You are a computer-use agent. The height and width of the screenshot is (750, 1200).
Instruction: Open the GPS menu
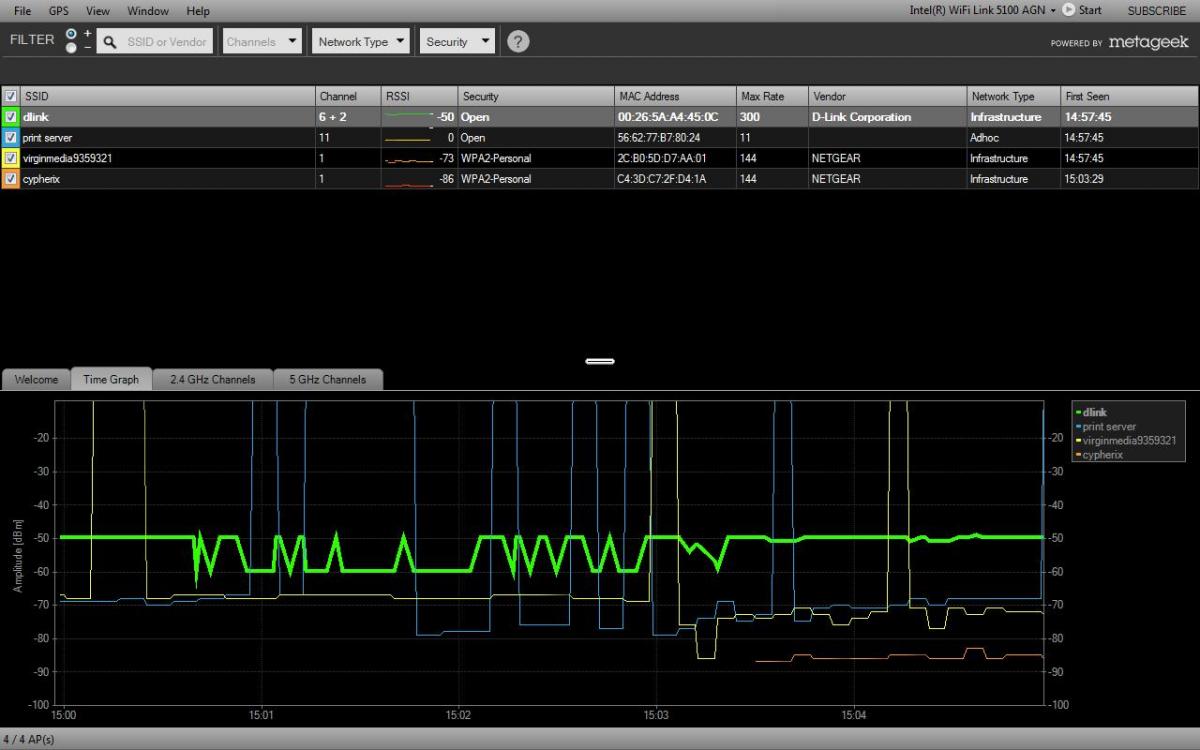[x=59, y=11]
